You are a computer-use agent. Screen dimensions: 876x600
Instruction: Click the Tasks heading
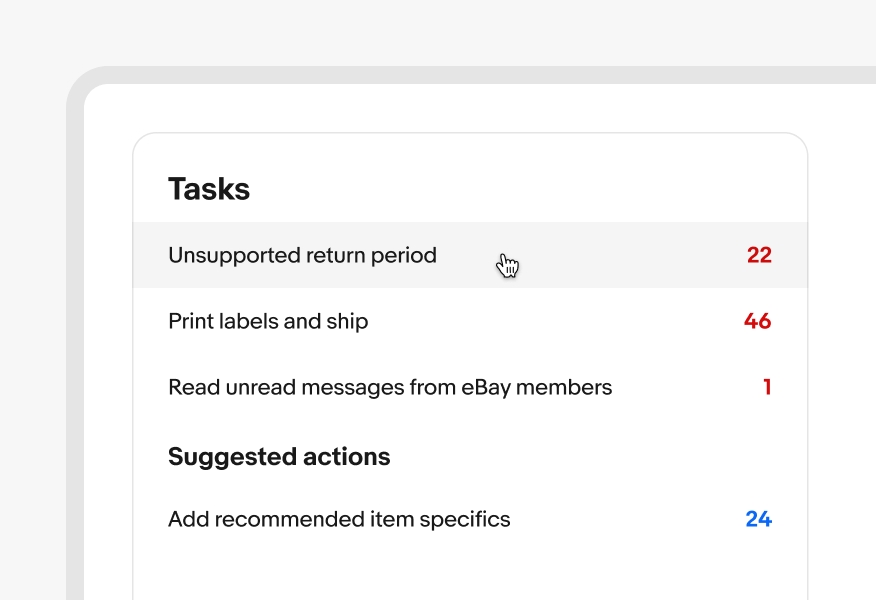pyautogui.click(x=209, y=189)
